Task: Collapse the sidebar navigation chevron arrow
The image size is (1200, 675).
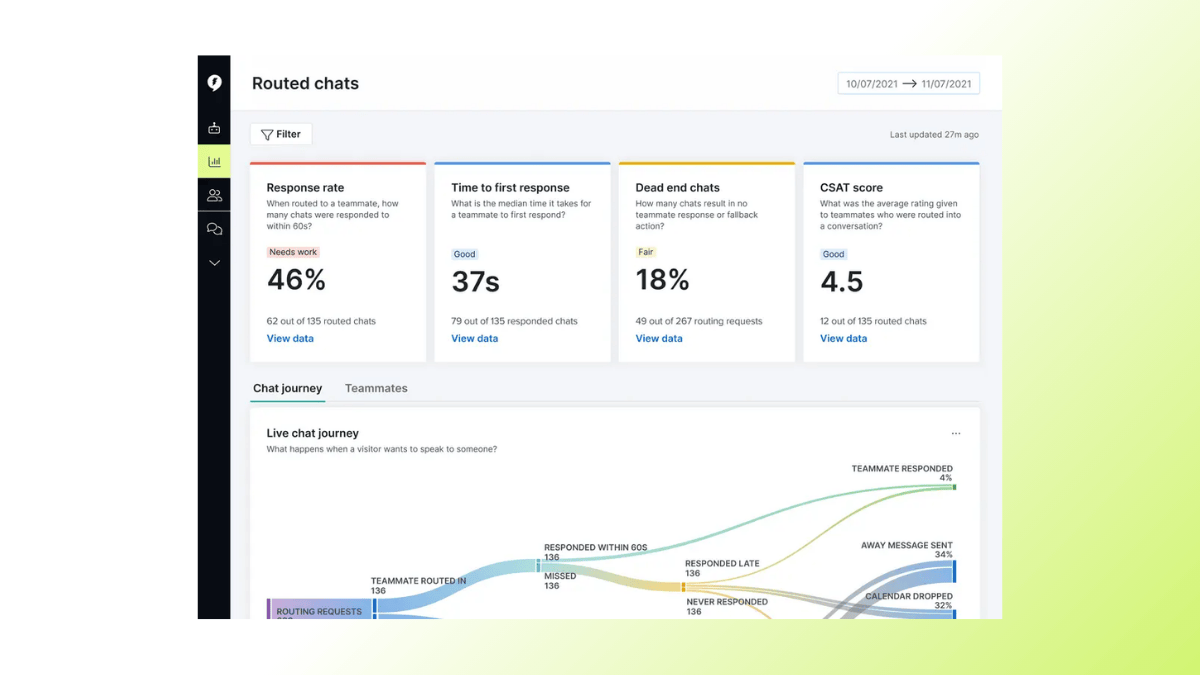Action: tap(214, 262)
